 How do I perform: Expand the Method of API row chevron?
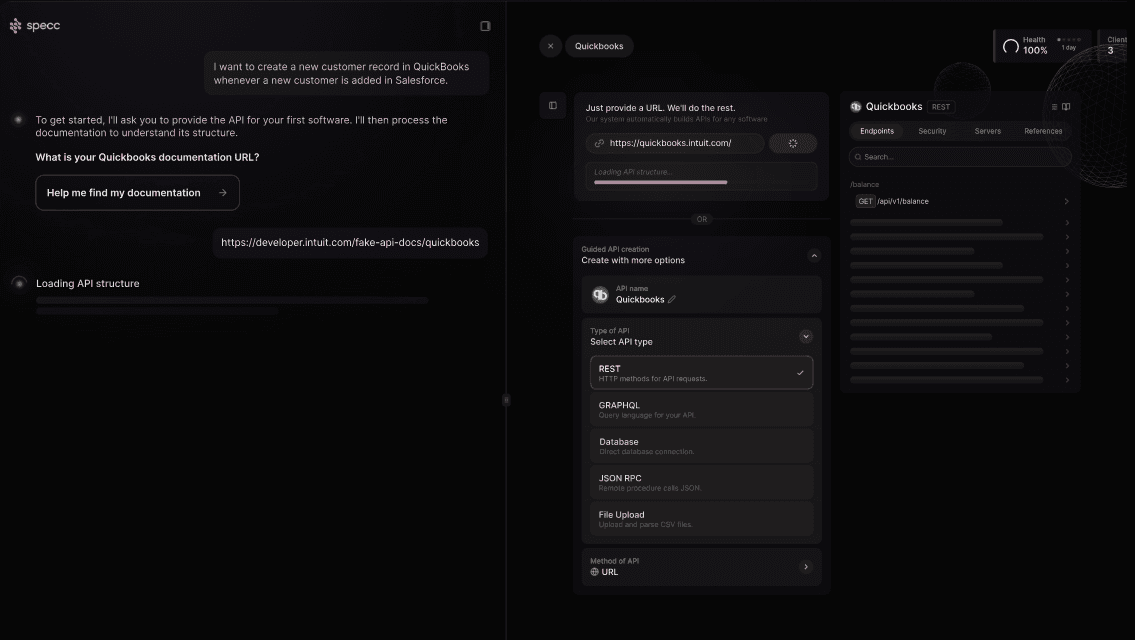[806, 567]
